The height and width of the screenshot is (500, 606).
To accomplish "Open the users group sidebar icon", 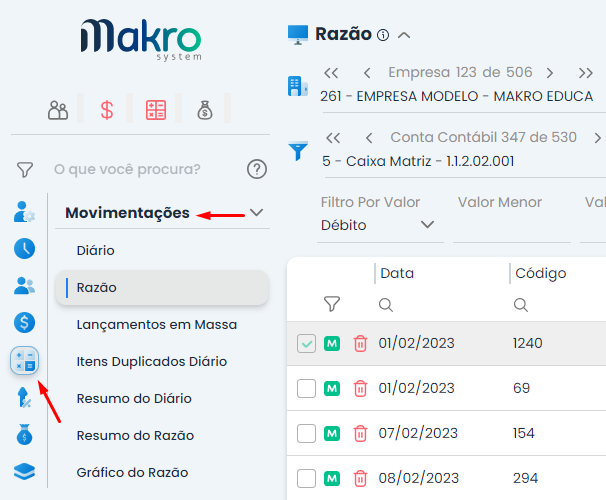I will pyautogui.click(x=24, y=286).
